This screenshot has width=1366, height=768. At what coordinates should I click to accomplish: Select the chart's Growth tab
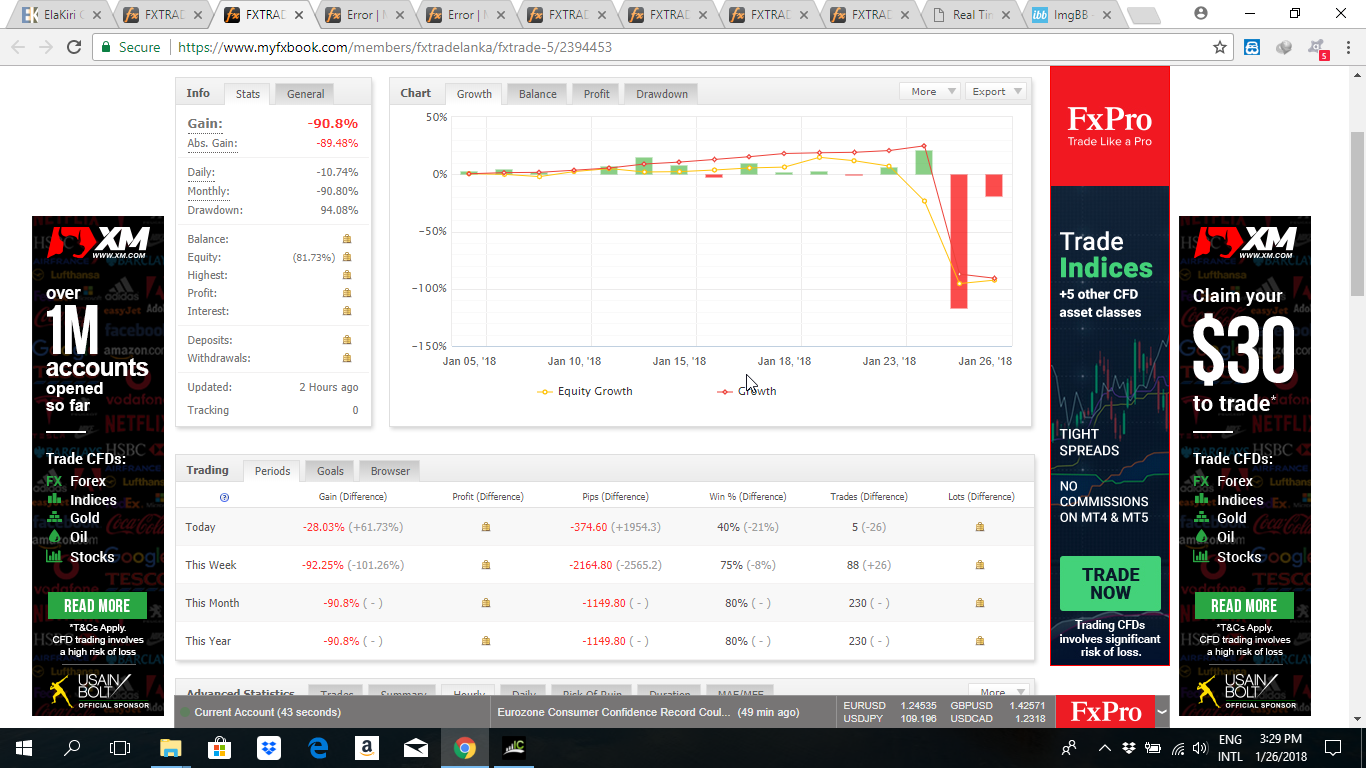[x=474, y=94]
